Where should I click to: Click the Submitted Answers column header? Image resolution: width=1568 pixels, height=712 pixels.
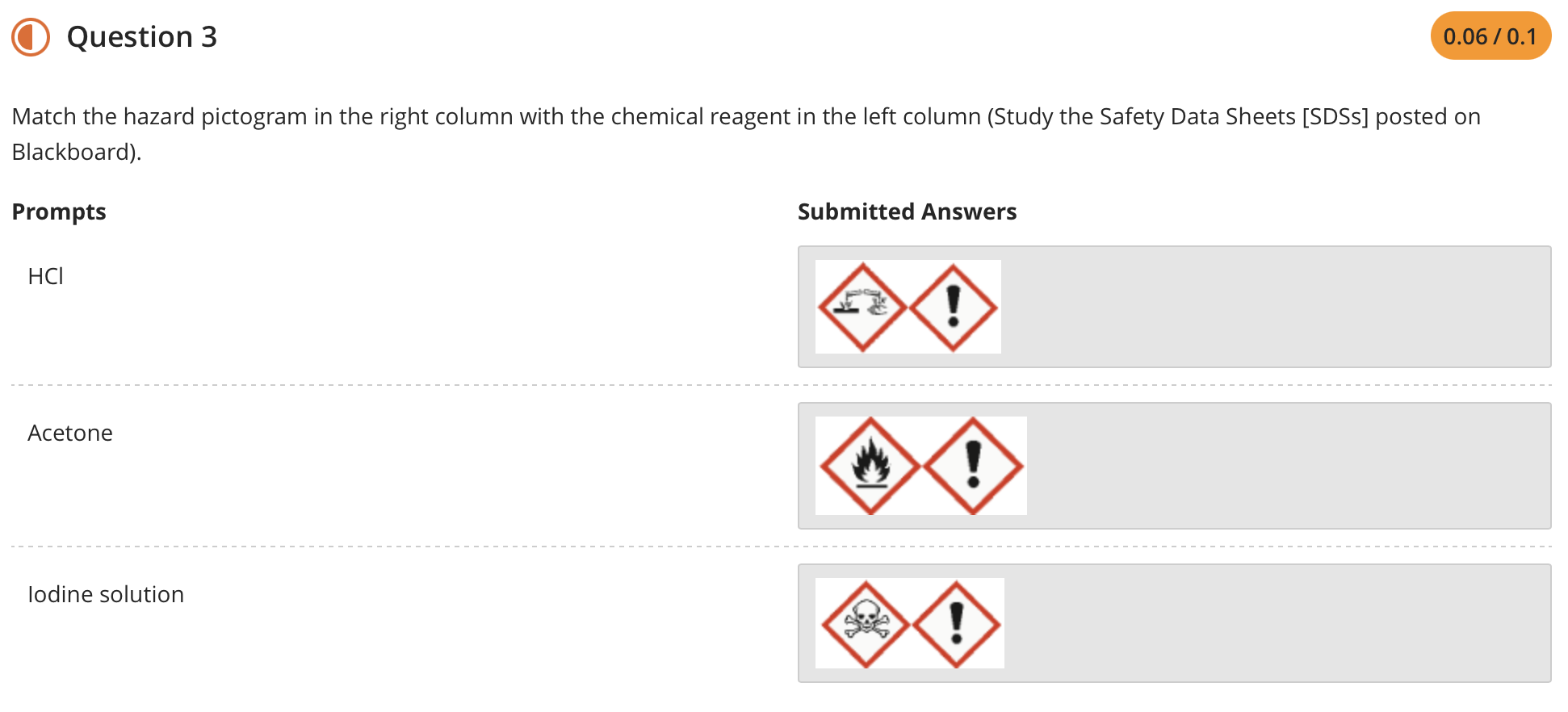pyautogui.click(x=907, y=211)
